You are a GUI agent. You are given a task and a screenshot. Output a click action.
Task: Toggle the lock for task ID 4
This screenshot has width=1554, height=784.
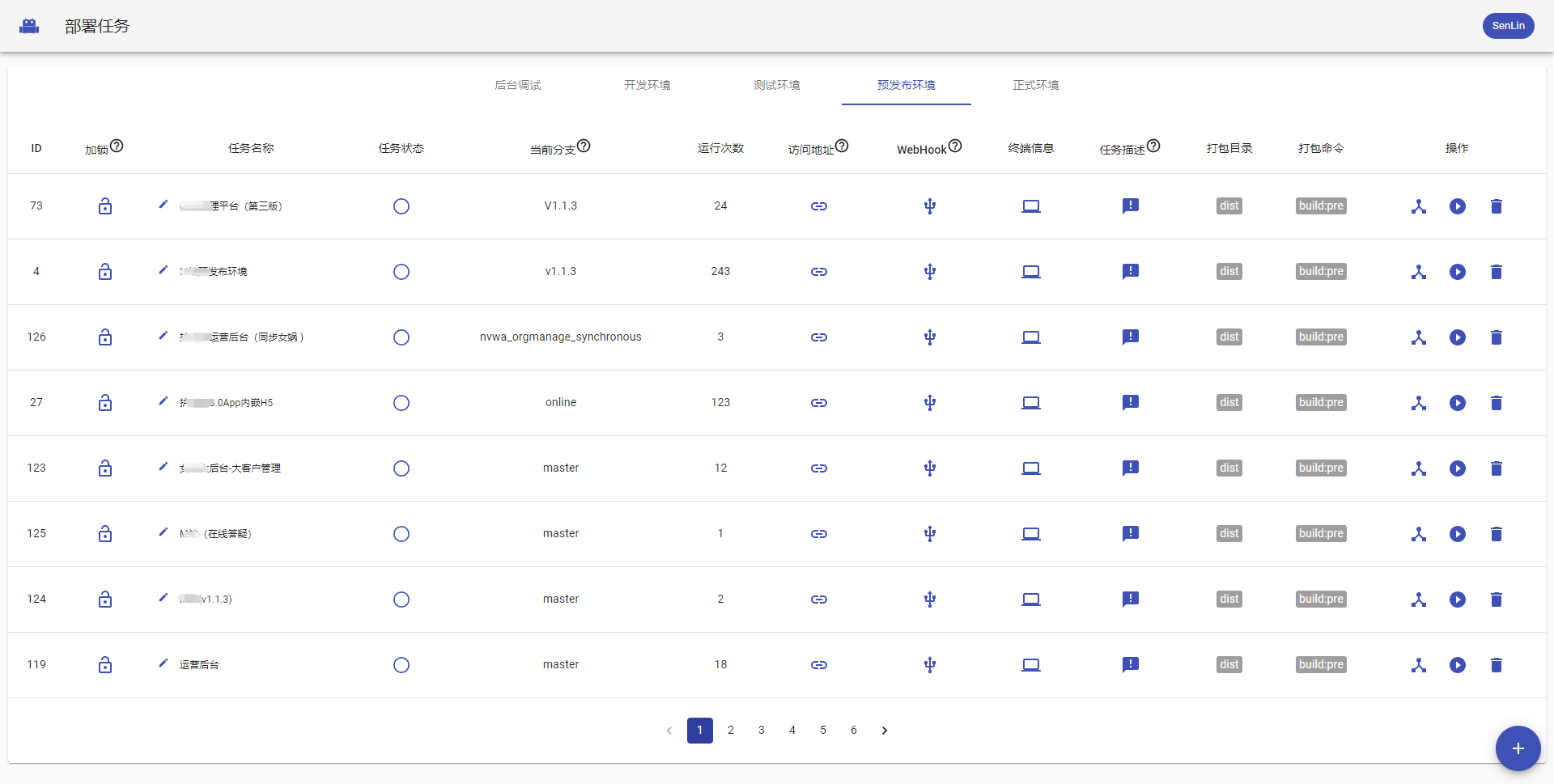(x=105, y=272)
